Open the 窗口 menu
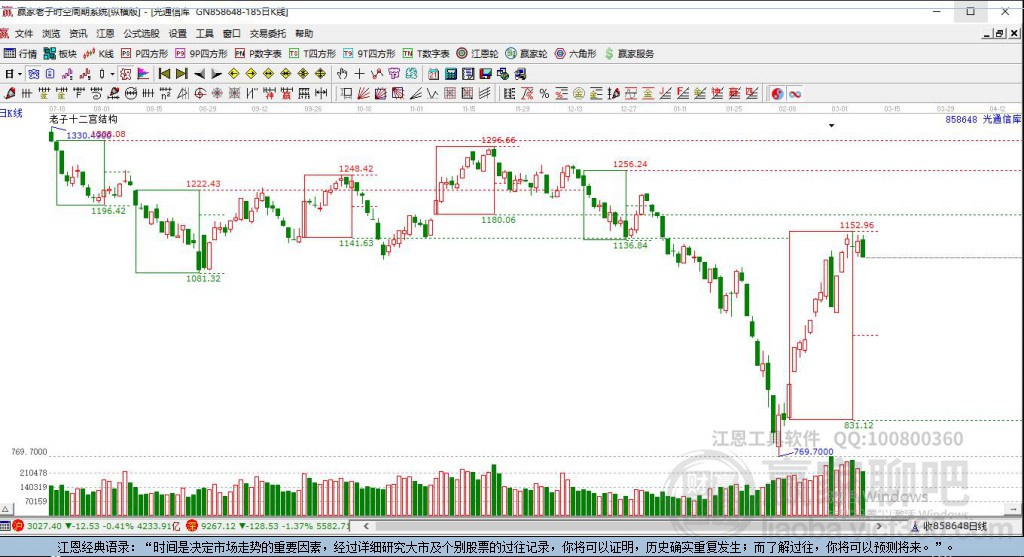This screenshot has height=557, width=1024. point(231,33)
